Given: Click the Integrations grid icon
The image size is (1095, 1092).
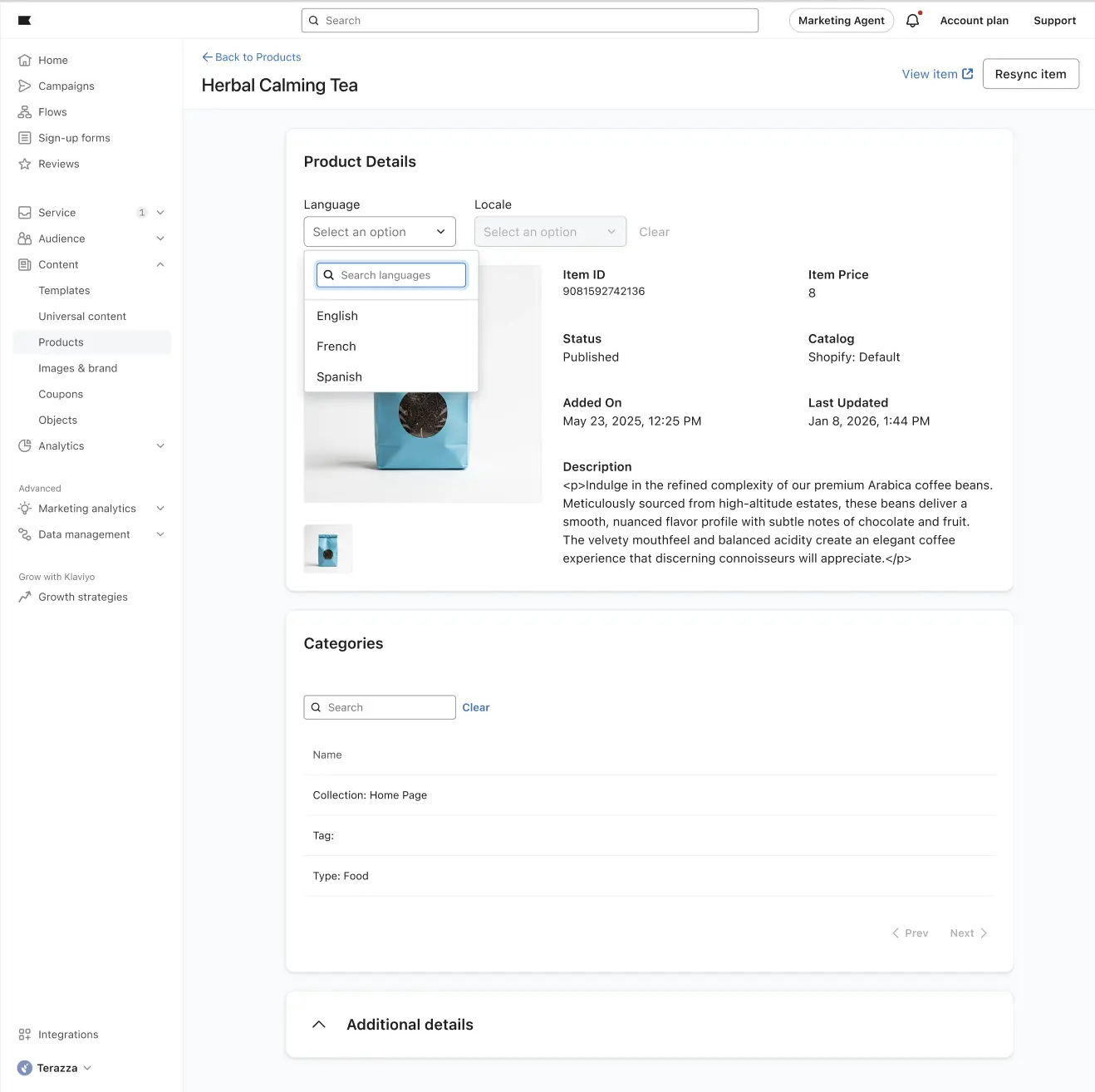Looking at the screenshot, I should tap(25, 1034).
